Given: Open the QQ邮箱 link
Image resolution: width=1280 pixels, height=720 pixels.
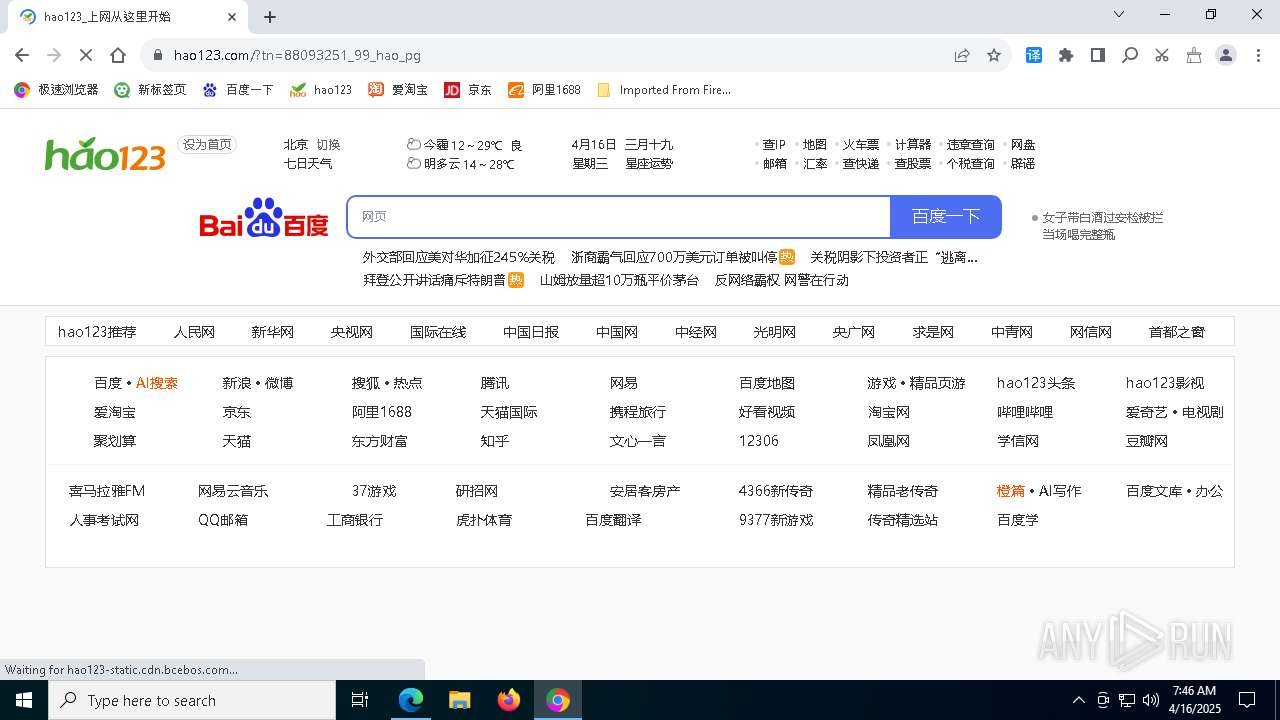Looking at the screenshot, I should pyautogui.click(x=223, y=520).
